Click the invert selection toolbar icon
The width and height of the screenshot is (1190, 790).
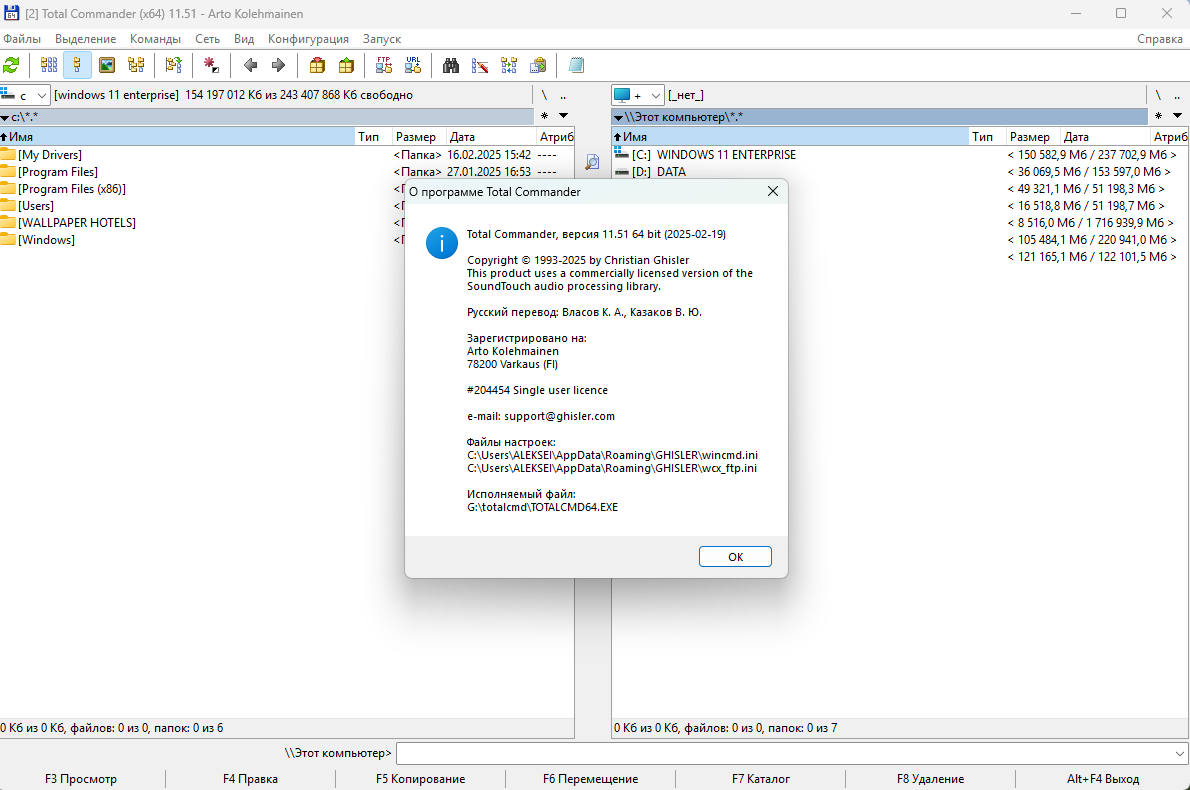click(x=174, y=66)
